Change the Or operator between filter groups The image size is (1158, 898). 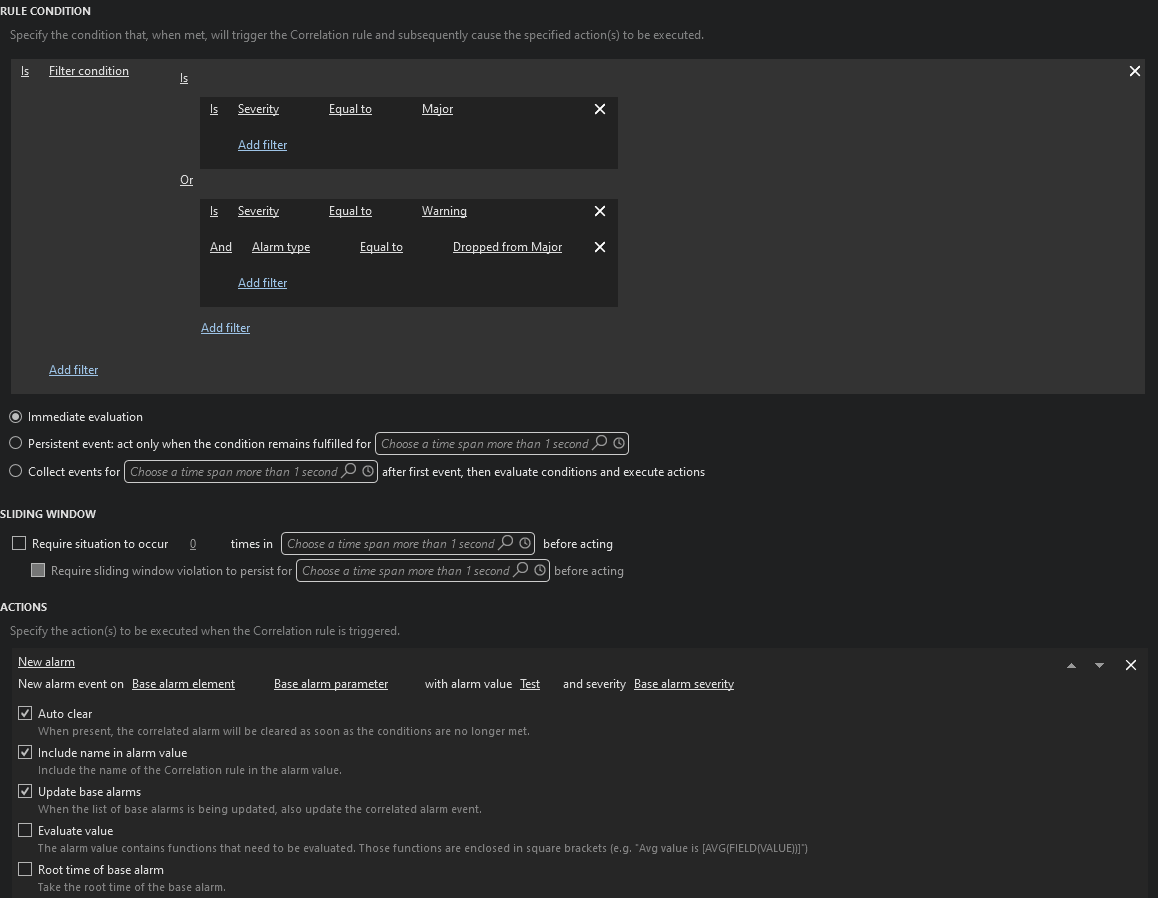(186, 180)
